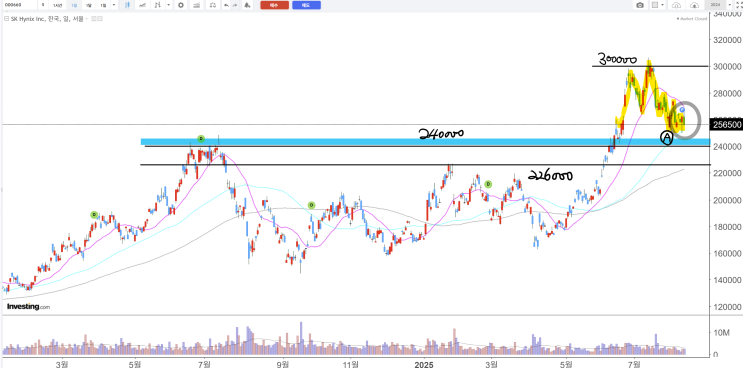
Task: Expand dropdown arrow next to 2014 layout
Action: click(730, 5)
